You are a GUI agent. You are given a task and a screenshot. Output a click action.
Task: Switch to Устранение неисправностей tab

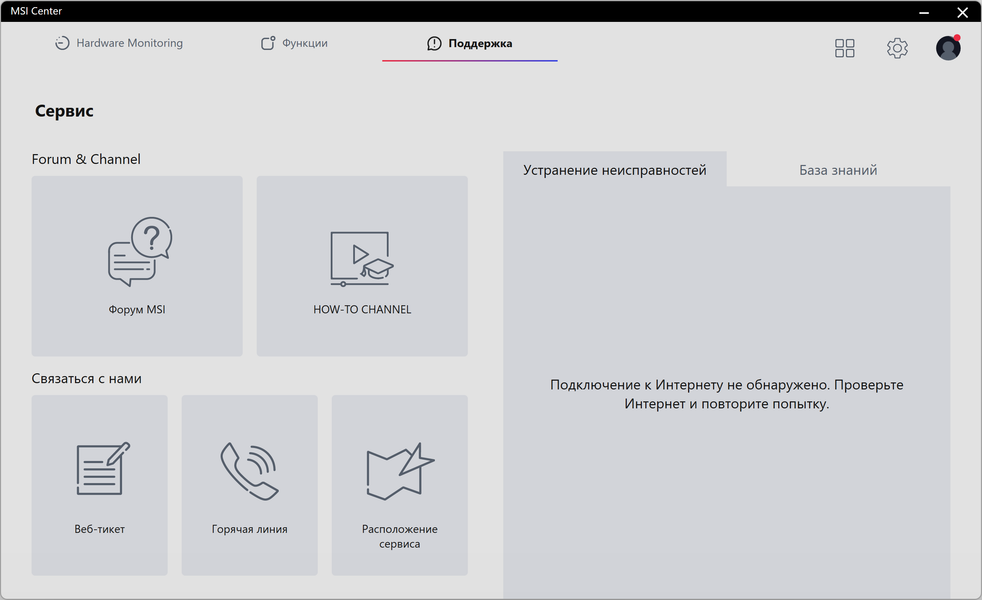(x=615, y=170)
